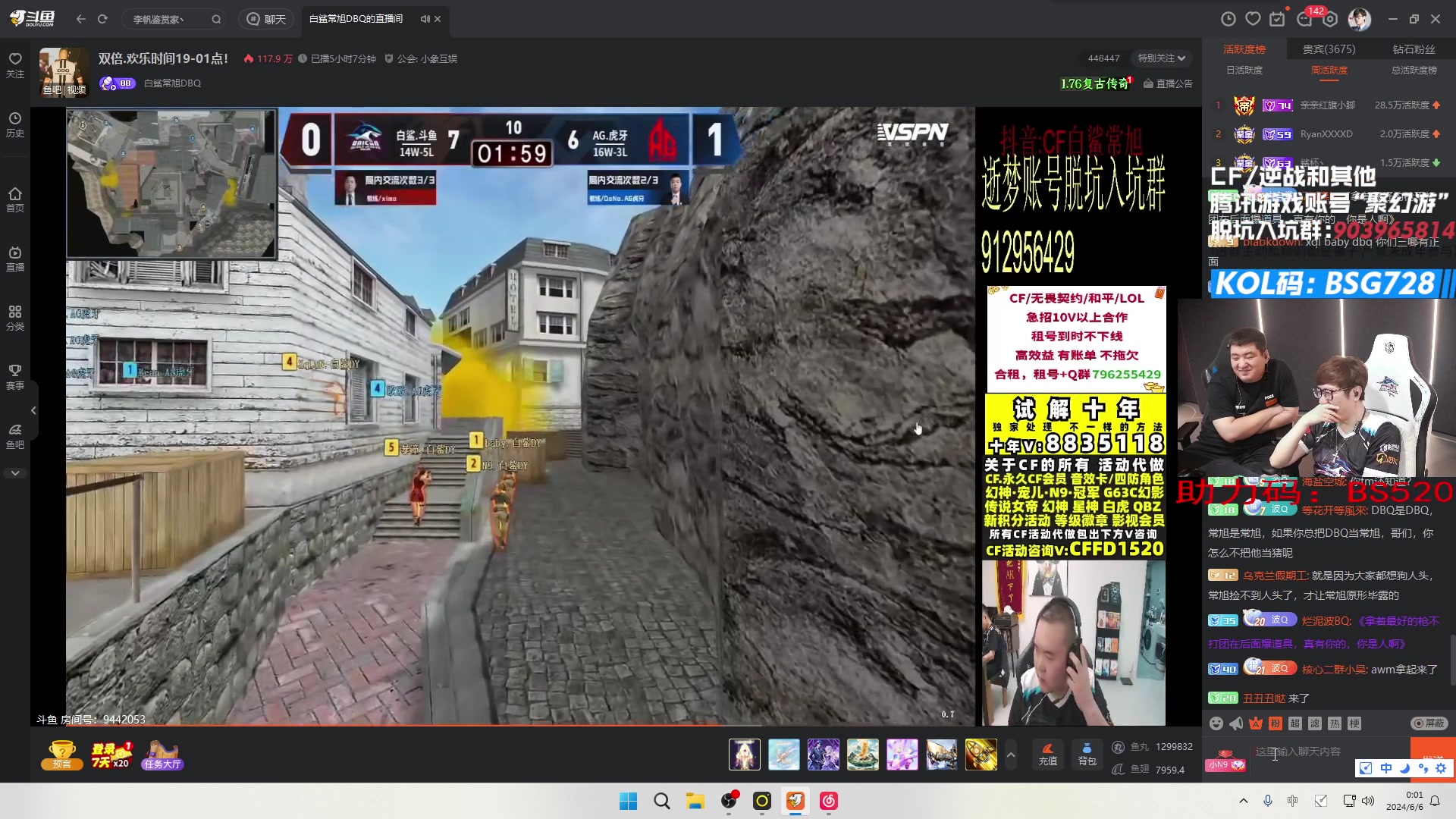Open the IME settings gear on the floating bar
Image resolution: width=1456 pixels, height=819 pixels.
click(x=1442, y=768)
